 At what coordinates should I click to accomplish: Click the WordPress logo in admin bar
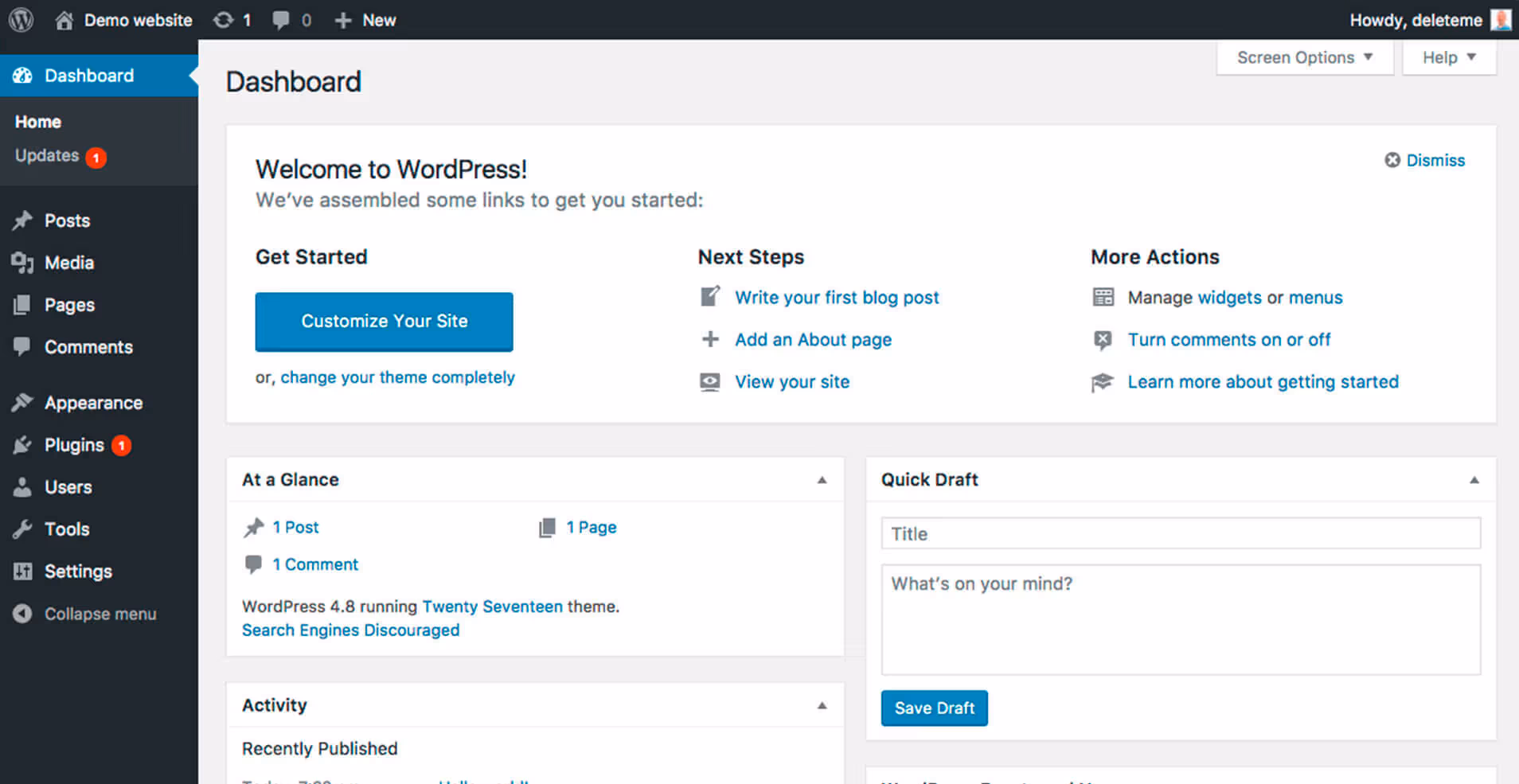[x=21, y=20]
